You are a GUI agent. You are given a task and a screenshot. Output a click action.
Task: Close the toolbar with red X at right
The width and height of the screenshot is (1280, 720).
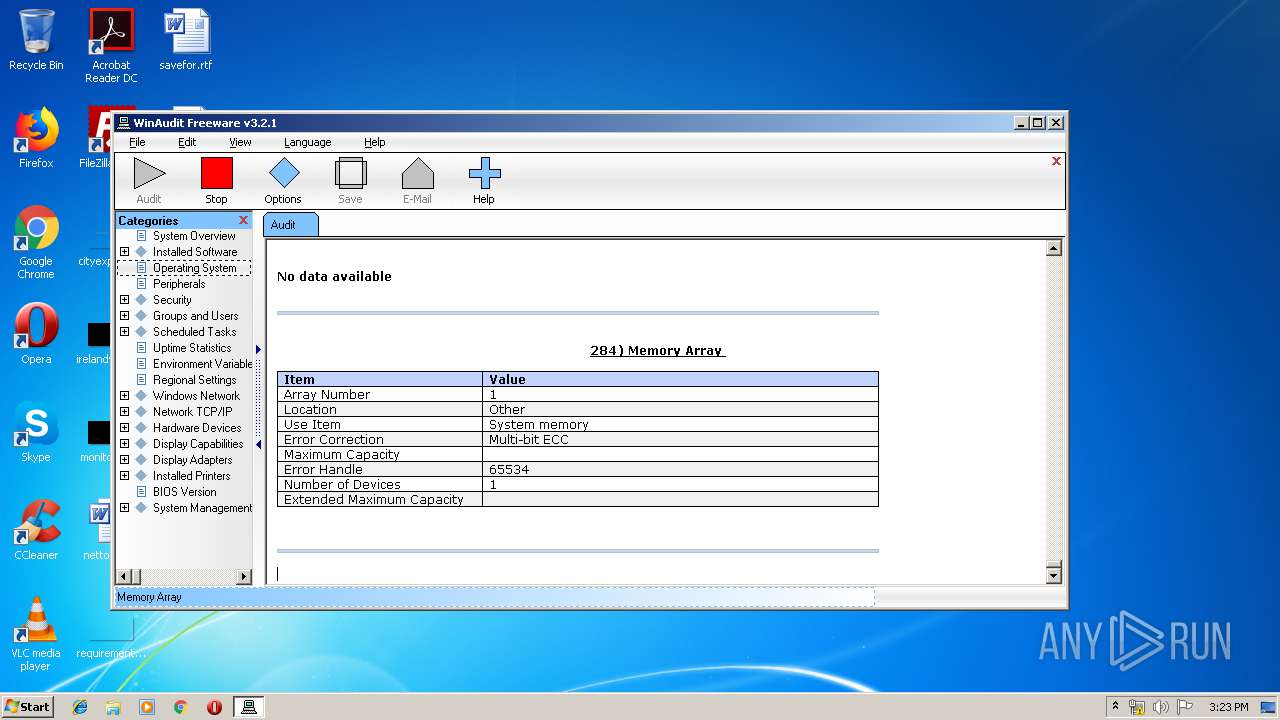coord(1056,161)
